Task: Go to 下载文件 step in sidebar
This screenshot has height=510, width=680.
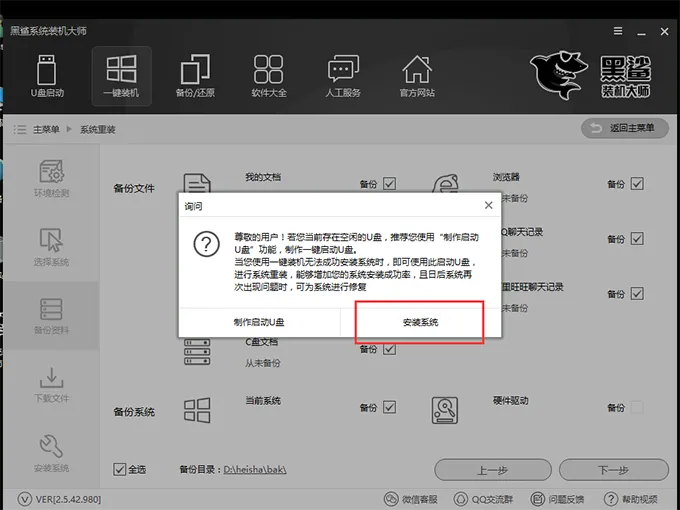Action: point(51,384)
